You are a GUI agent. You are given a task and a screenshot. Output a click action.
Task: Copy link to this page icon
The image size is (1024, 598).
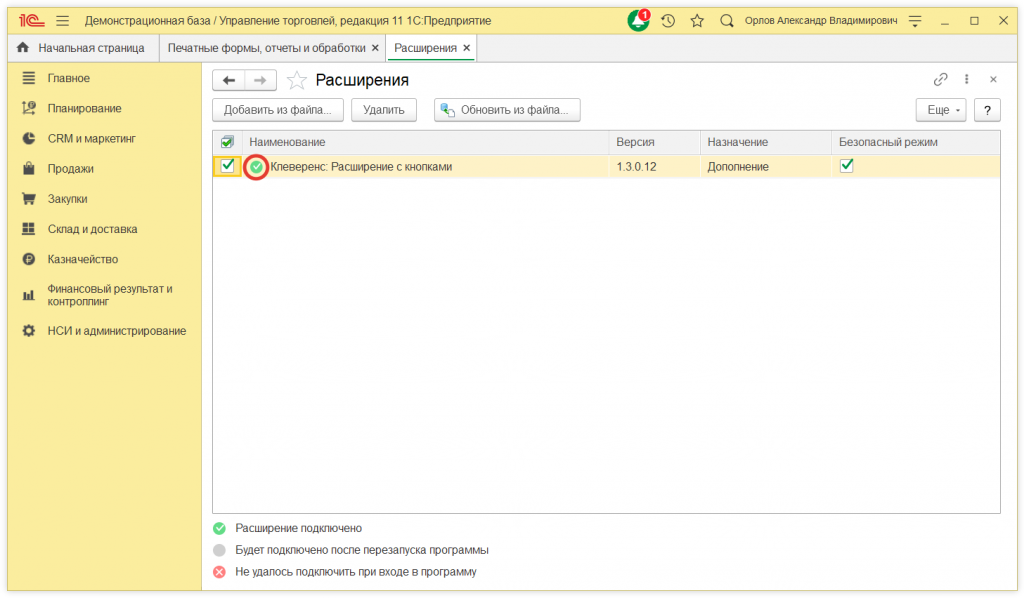tap(940, 80)
